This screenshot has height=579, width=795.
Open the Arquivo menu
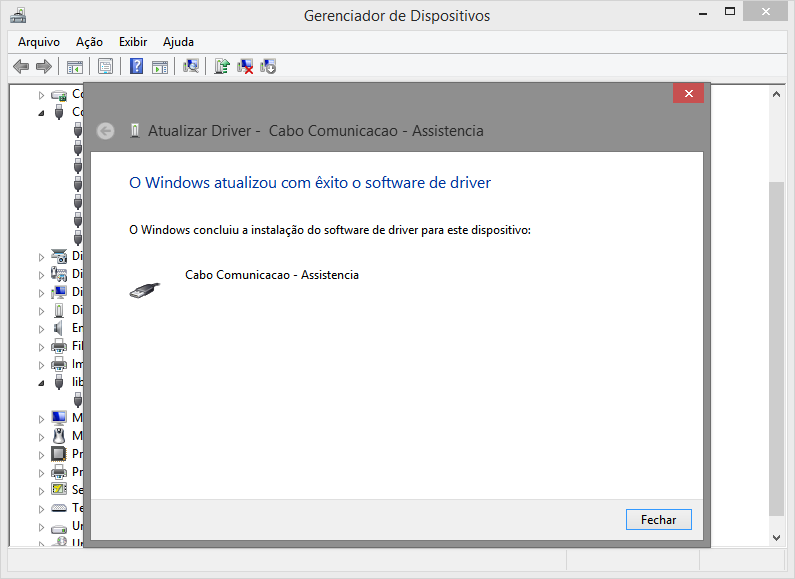39,42
